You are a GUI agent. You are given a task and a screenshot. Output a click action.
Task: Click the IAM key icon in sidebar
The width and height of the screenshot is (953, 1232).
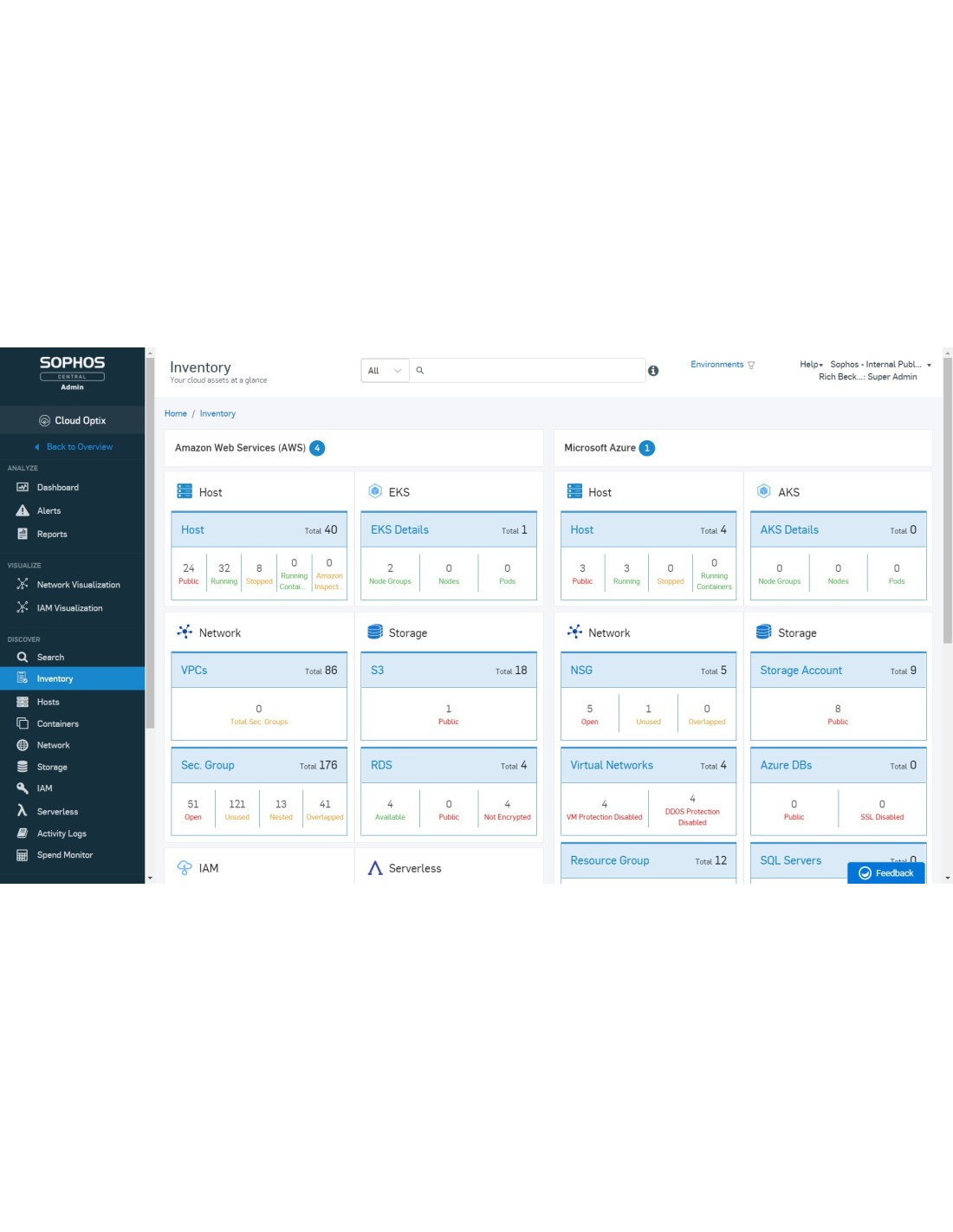point(23,788)
